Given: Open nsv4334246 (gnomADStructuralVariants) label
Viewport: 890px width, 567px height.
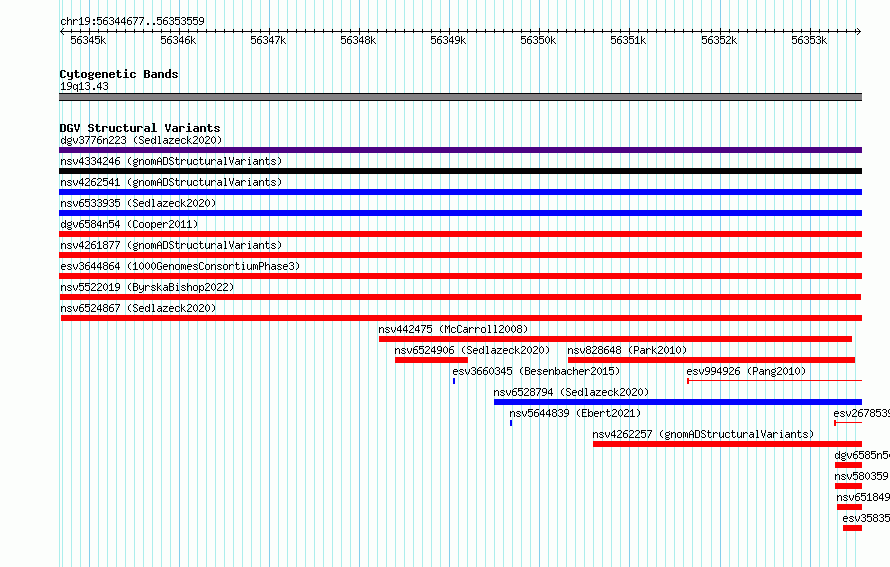Looking at the screenshot, I should 171,161.
